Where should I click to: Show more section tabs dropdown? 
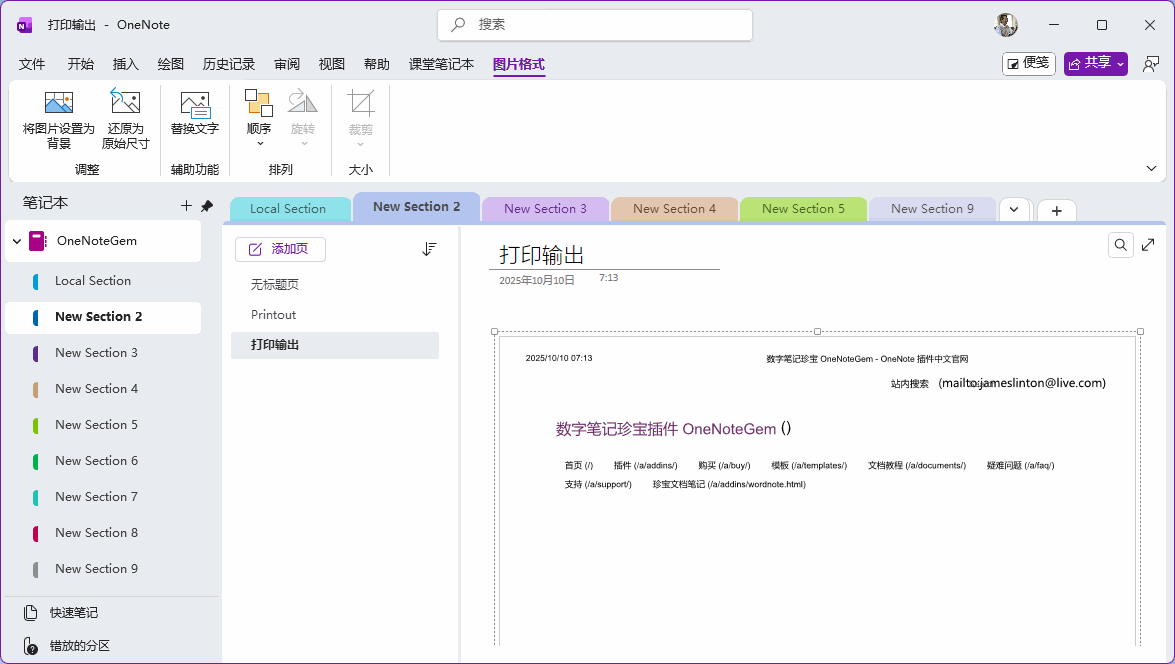point(1014,209)
